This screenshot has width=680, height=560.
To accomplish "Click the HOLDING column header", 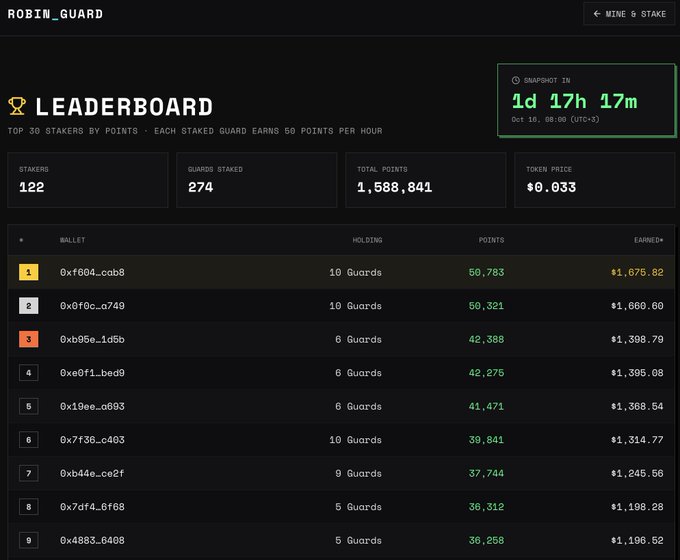I will pyautogui.click(x=367, y=240).
